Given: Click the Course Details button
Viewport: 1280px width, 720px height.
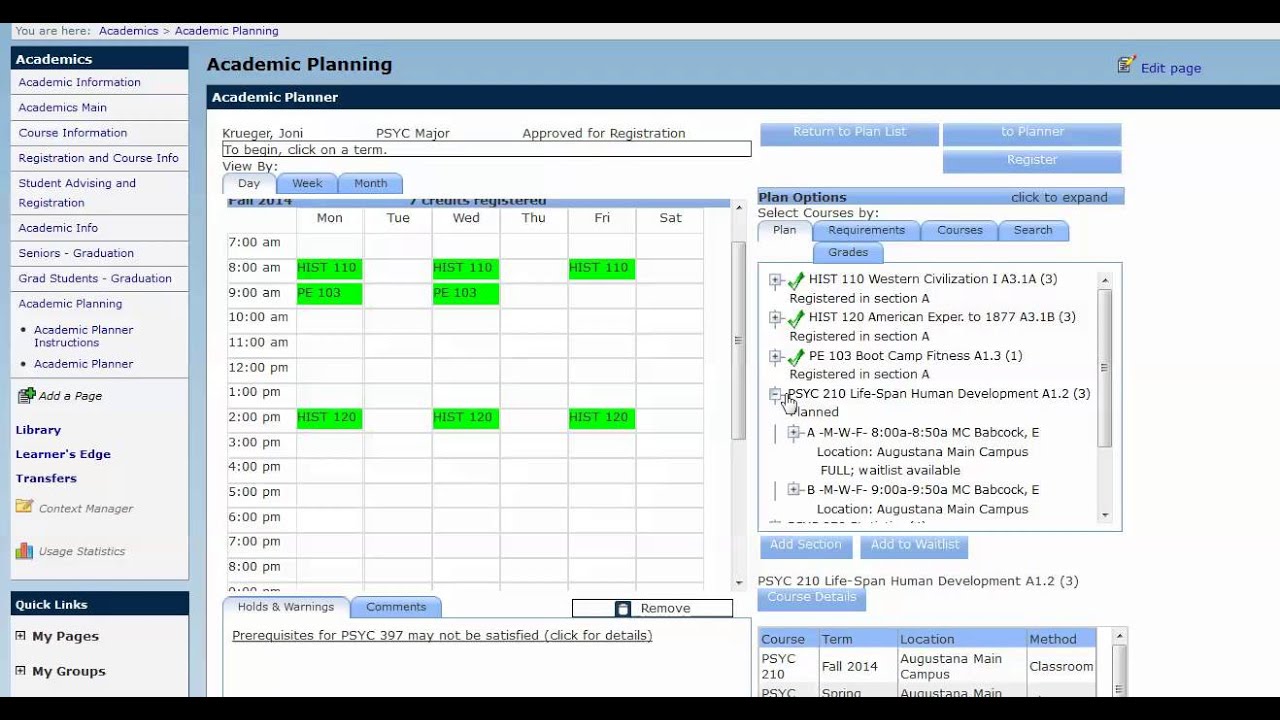Looking at the screenshot, I should pos(812,598).
